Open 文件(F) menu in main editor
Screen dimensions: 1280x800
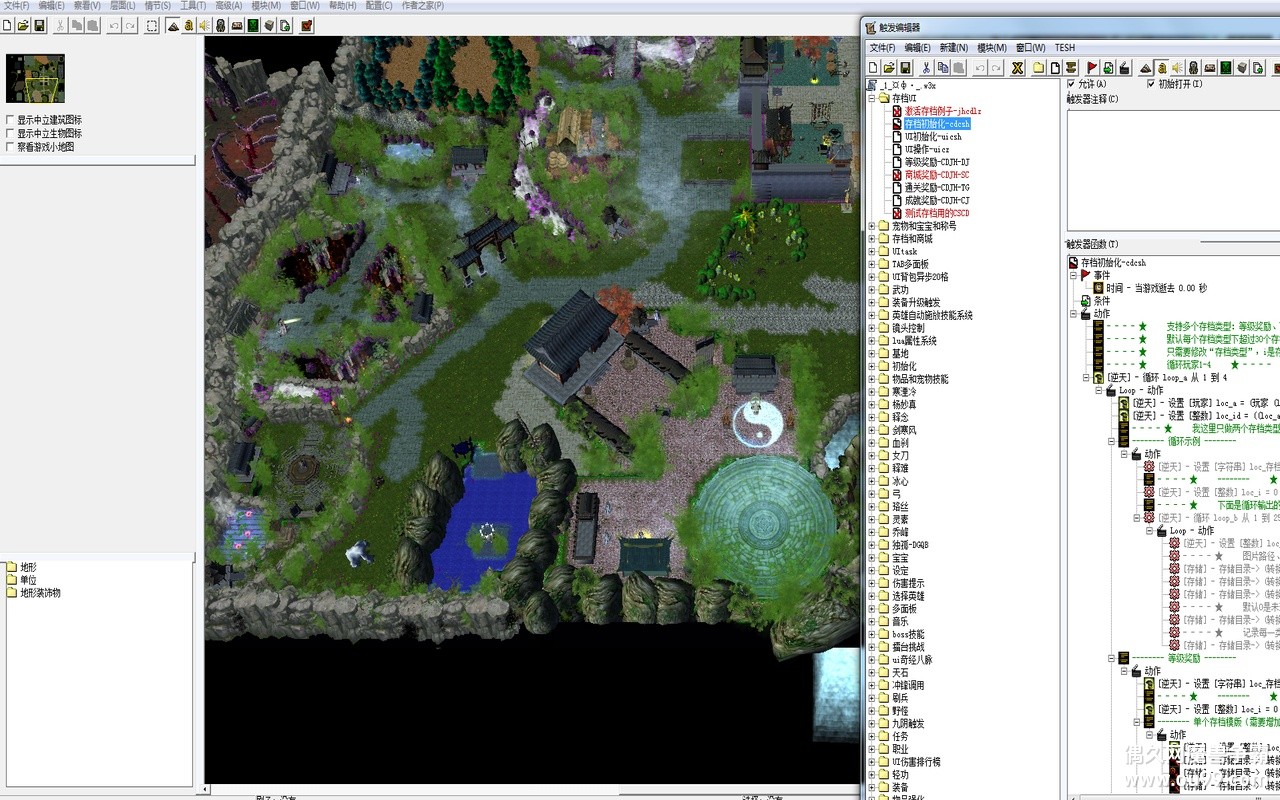click(16, 5)
